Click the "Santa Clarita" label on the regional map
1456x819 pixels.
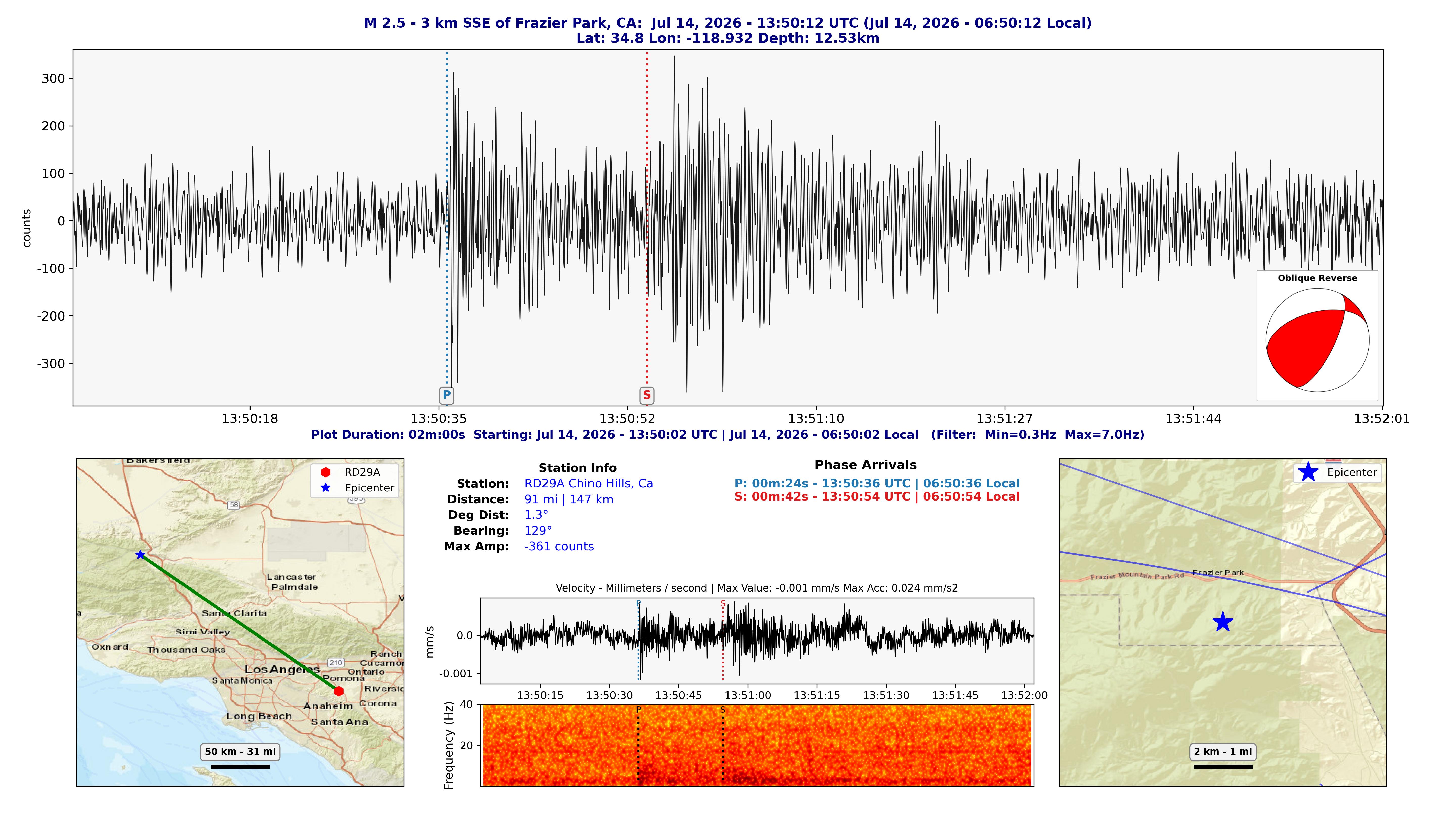(234, 613)
